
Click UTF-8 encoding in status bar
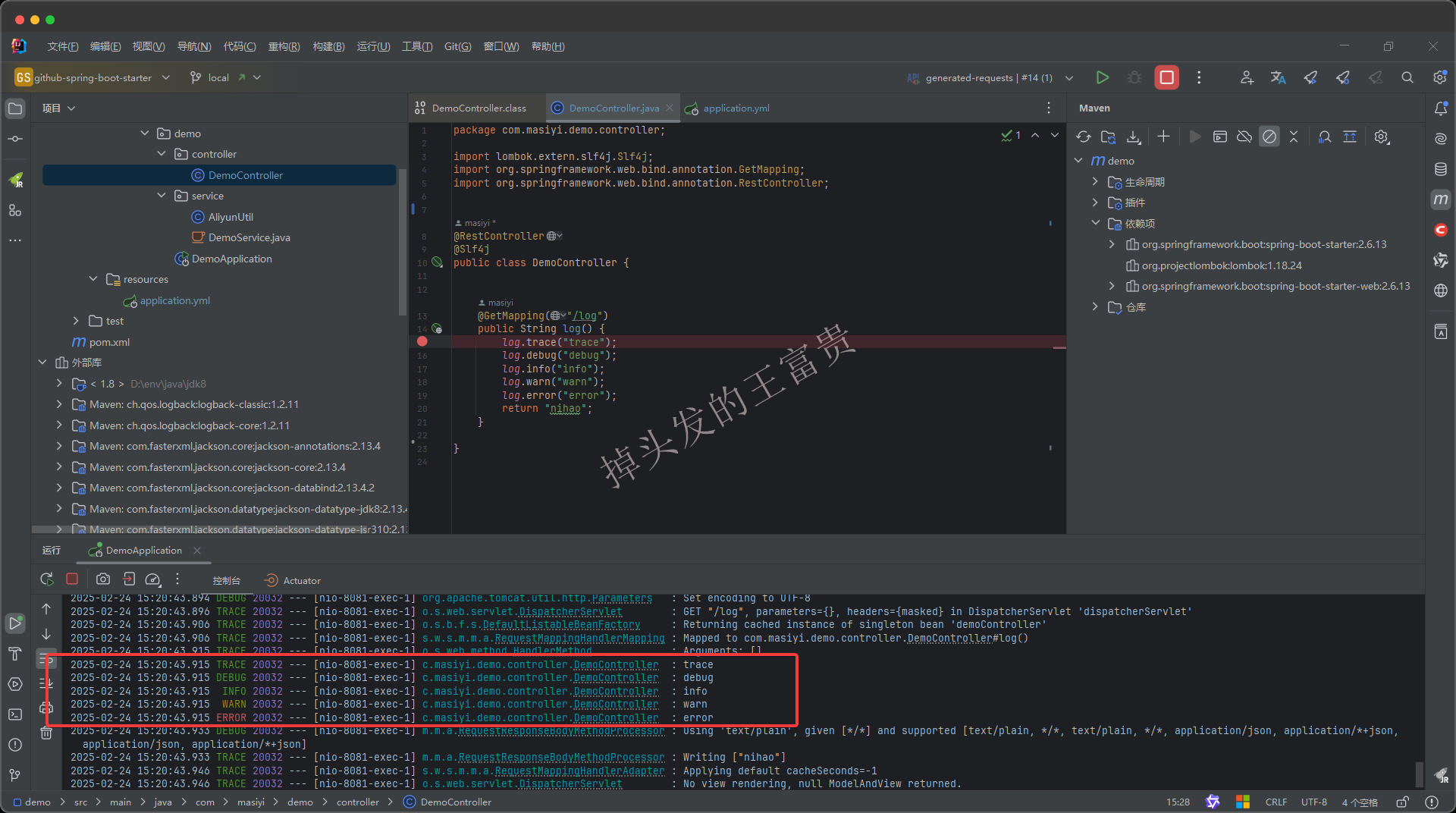tap(1314, 802)
